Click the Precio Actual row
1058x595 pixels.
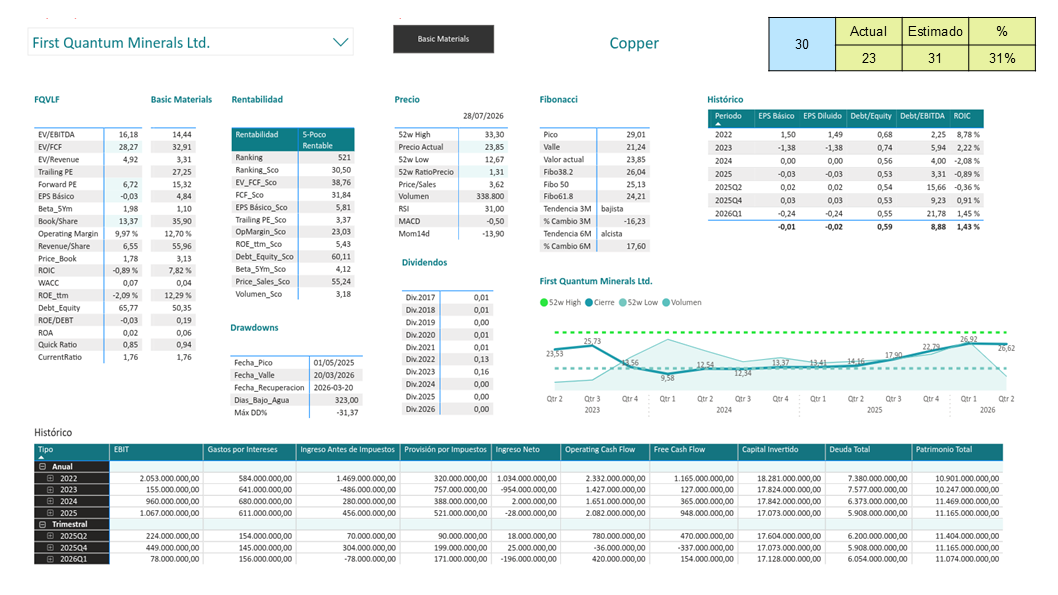[451, 147]
